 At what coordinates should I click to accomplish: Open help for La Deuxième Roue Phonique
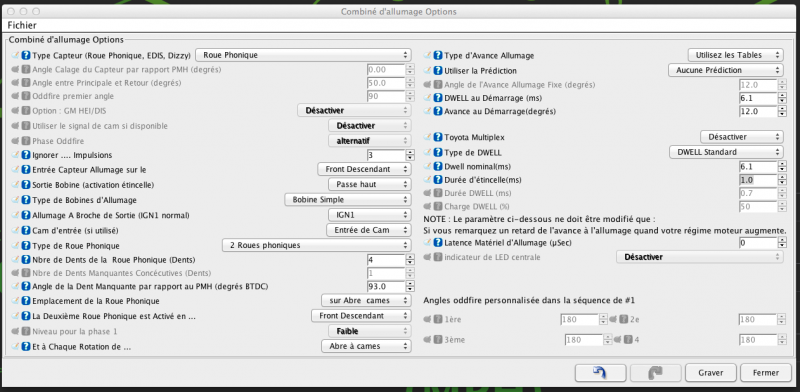(27, 316)
